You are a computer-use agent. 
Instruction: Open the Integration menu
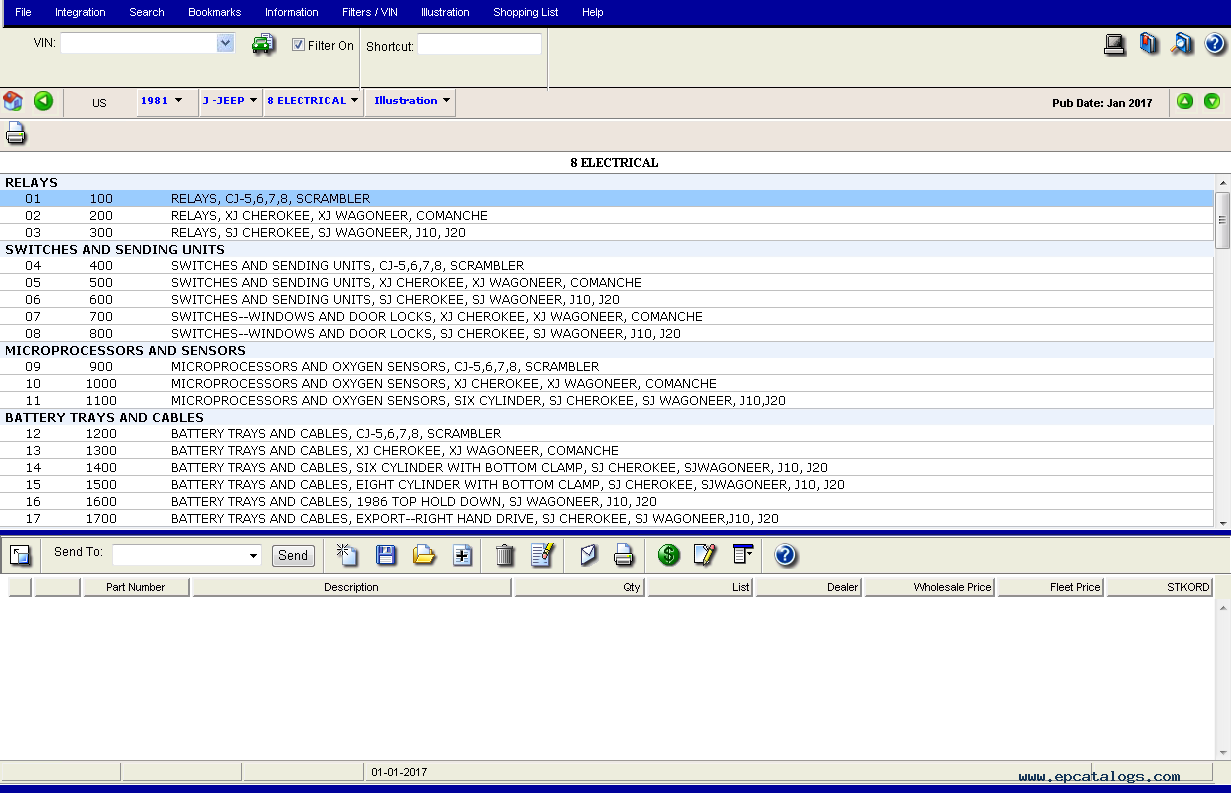click(80, 12)
